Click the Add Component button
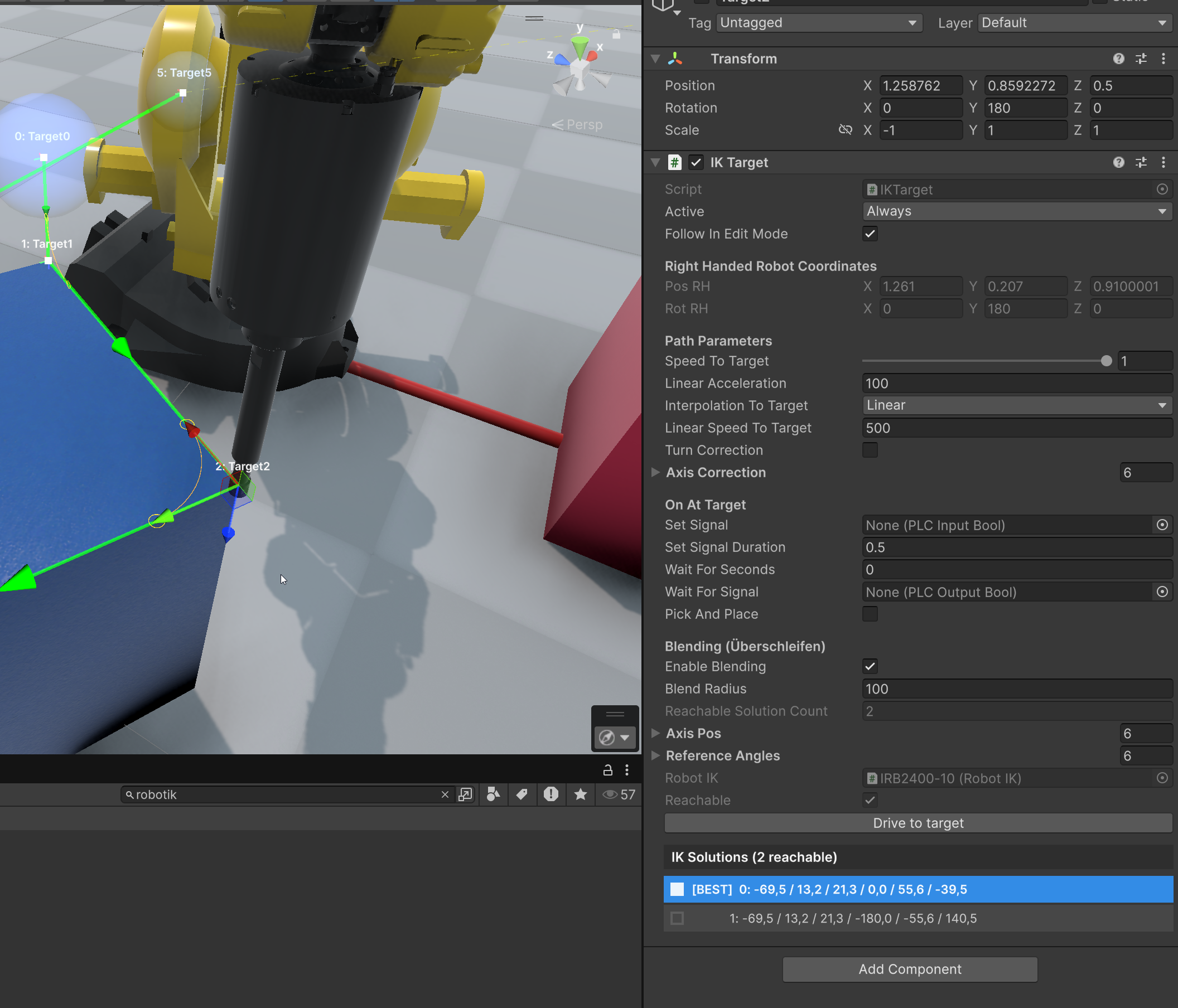Viewport: 1178px width, 1008px height. tap(910, 969)
